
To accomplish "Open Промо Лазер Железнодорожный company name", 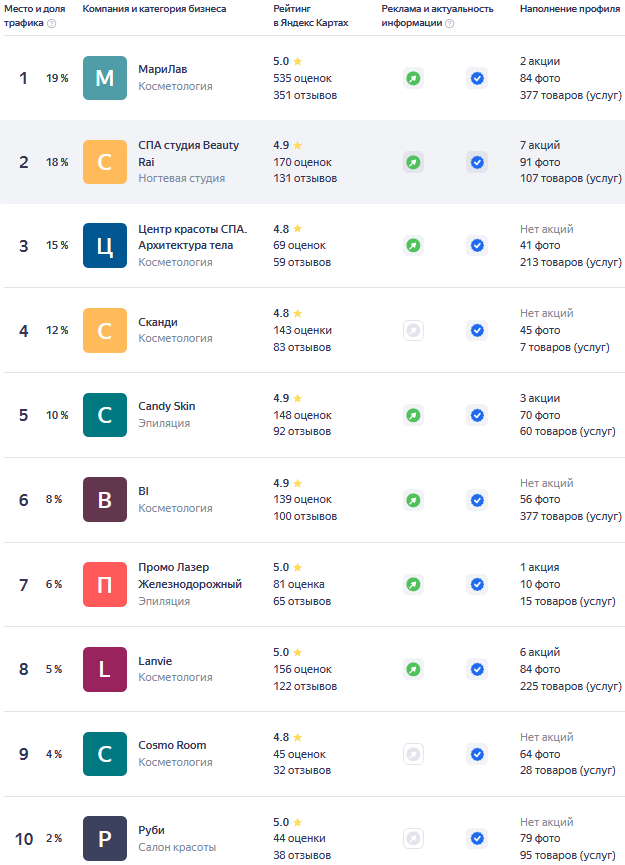I will 190,575.
